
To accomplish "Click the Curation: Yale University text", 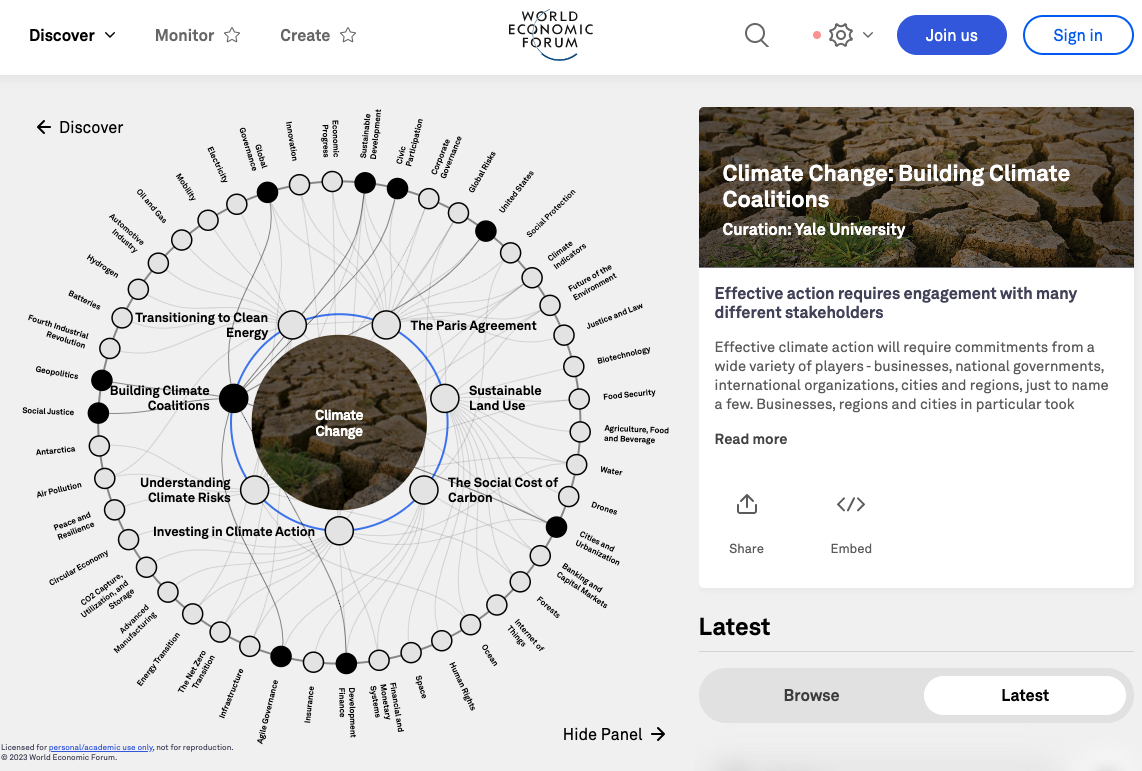I will point(814,229).
